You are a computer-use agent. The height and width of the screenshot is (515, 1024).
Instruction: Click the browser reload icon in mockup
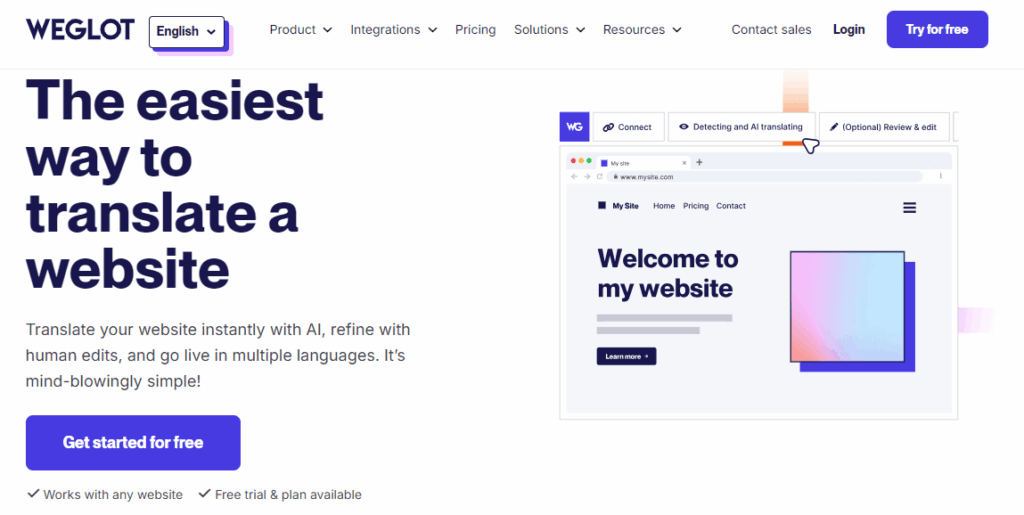(x=600, y=177)
